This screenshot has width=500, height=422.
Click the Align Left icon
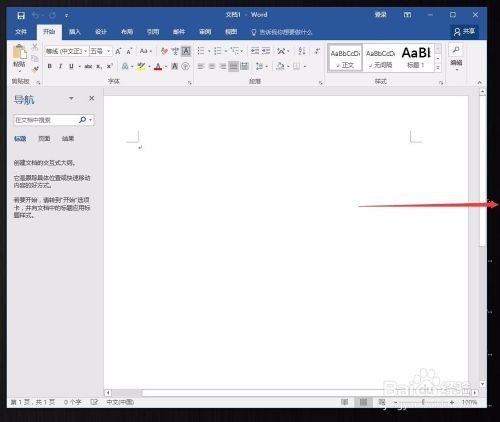201,66
